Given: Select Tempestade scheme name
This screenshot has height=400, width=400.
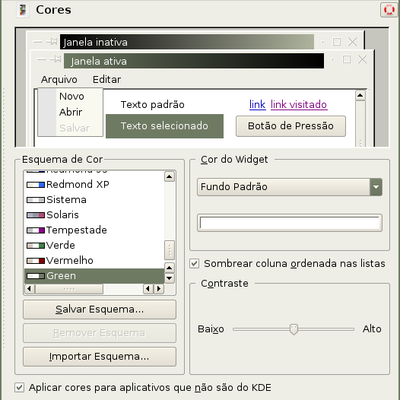Looking at the screenshot, I should [77, 230].
